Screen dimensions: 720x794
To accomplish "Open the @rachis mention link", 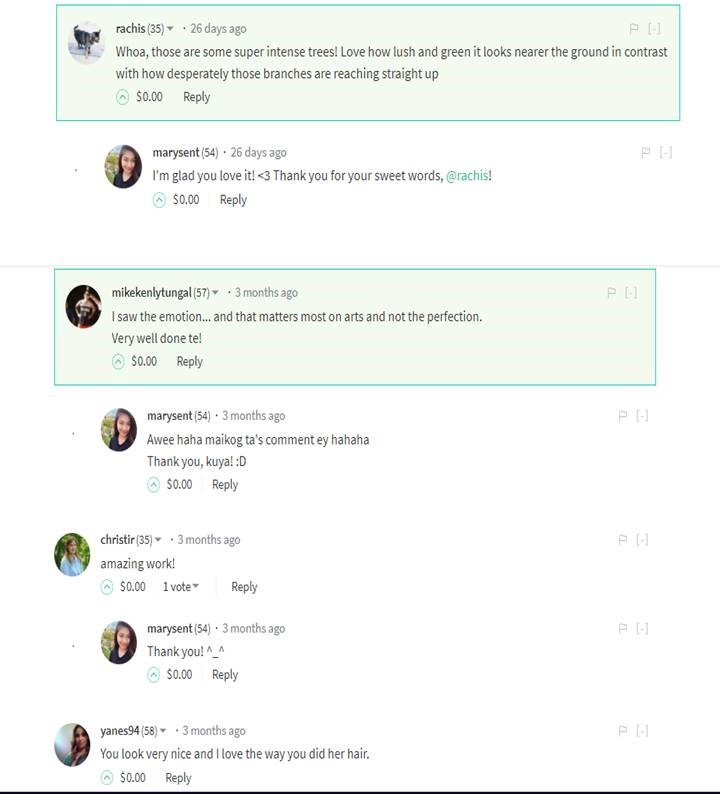I will (467, 176).
